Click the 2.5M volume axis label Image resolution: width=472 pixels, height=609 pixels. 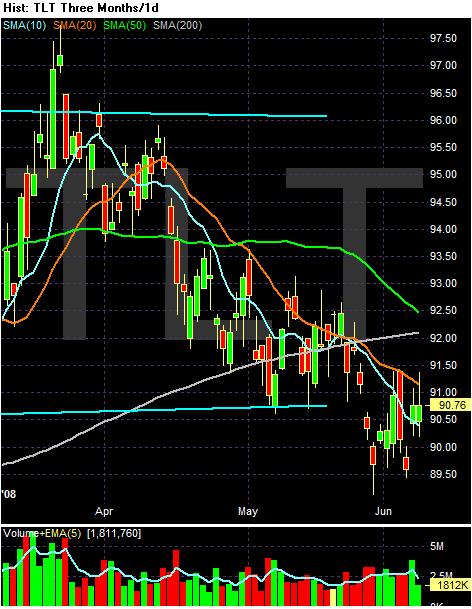441,574
